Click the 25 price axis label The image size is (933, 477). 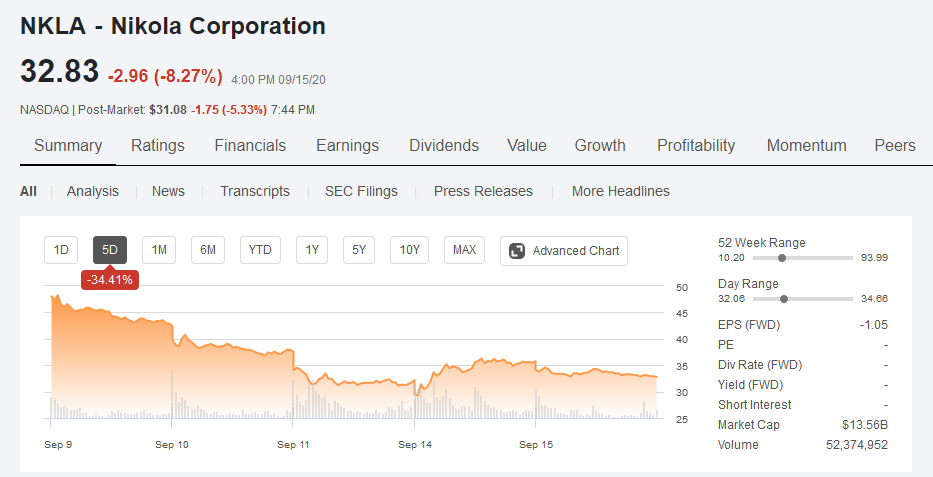[682, 419]
